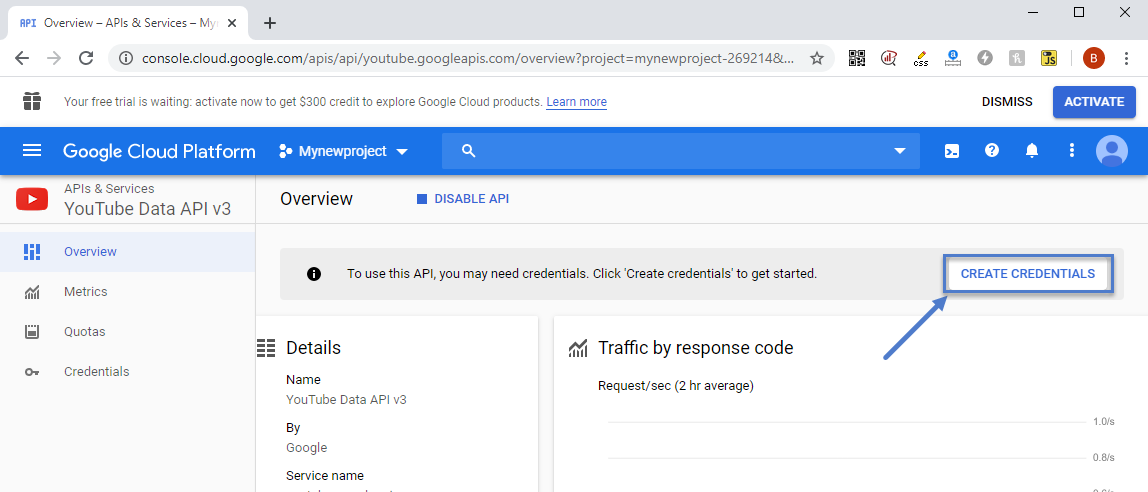Click the ACTIVATE button

coord(1094,102)
